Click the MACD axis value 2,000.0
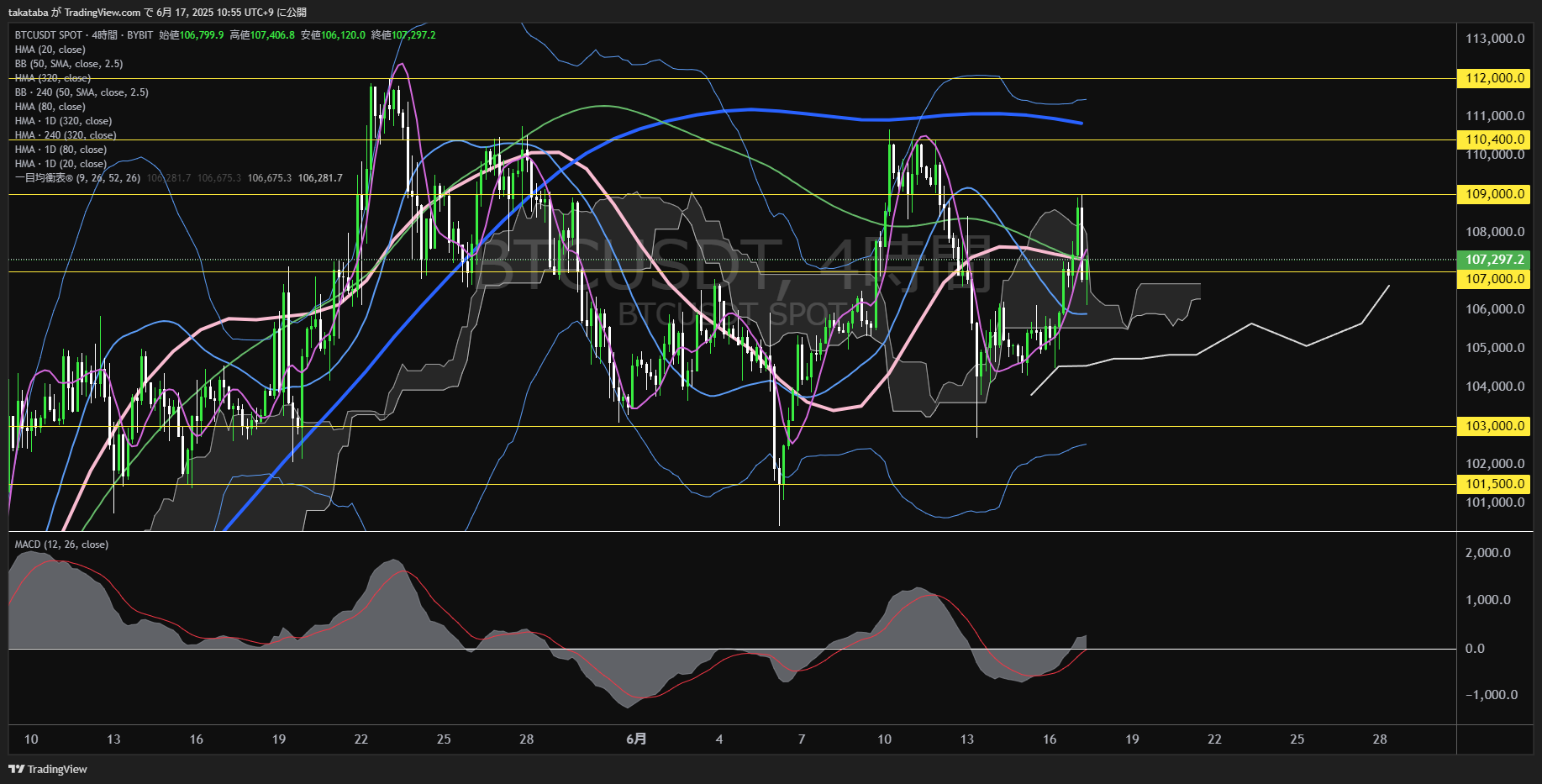This screenshot has height=784, width=1542. (1487, 553)
